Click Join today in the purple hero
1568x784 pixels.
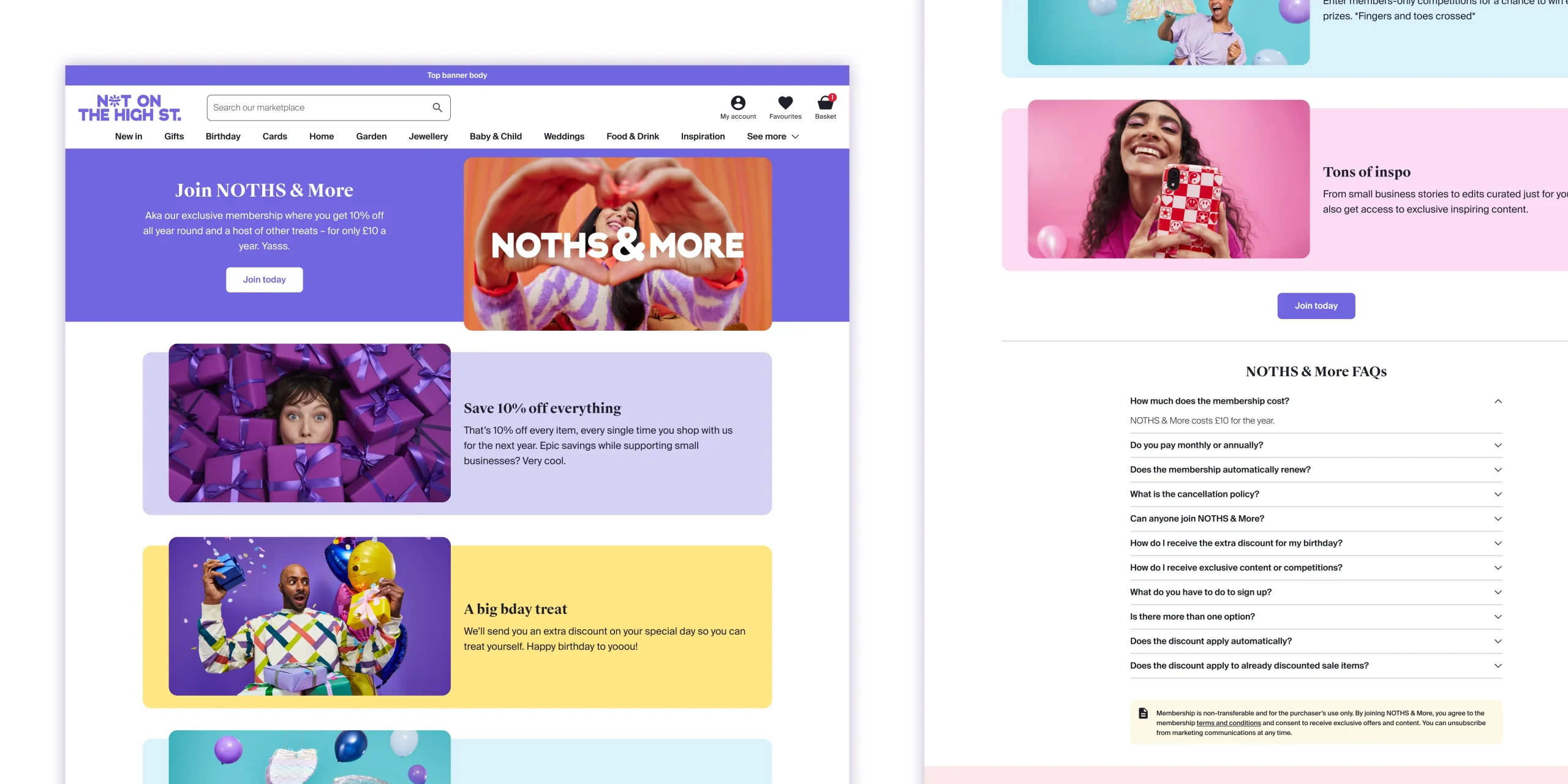tap(265, 280)
